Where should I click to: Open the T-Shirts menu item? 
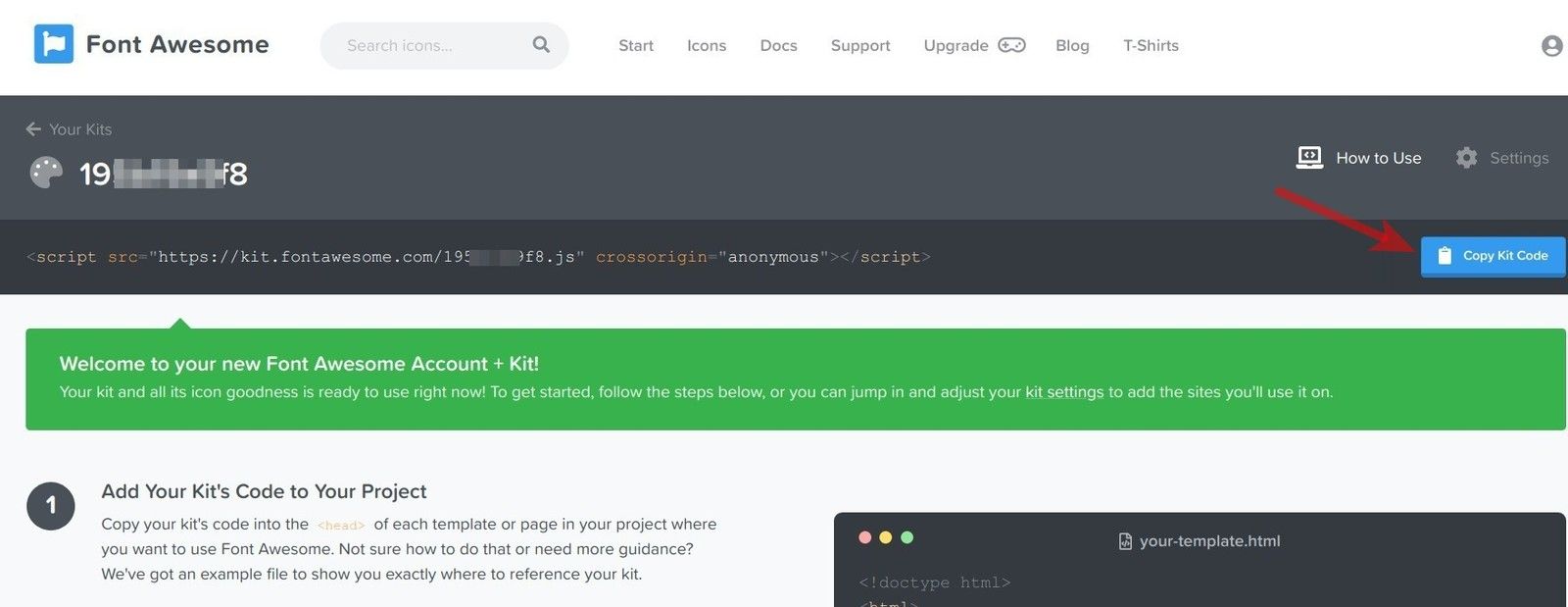pos(1151,45)
